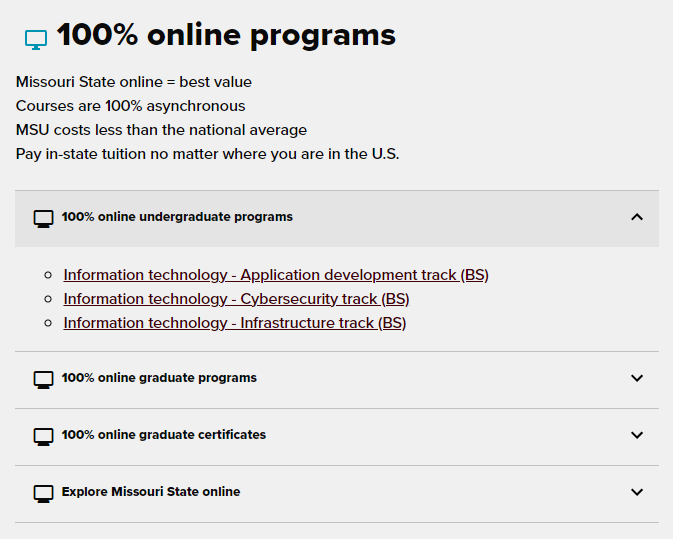Click monitor icon next to graduate programs

pos(43,379)
